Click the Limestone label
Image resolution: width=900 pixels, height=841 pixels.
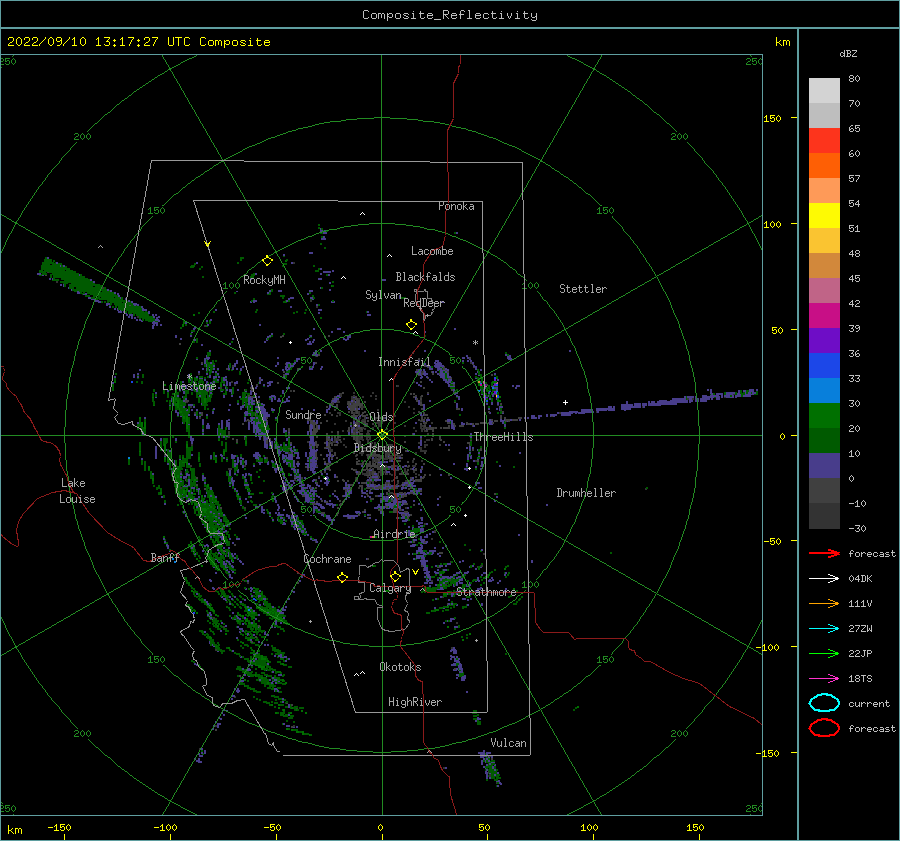[189, 386]
